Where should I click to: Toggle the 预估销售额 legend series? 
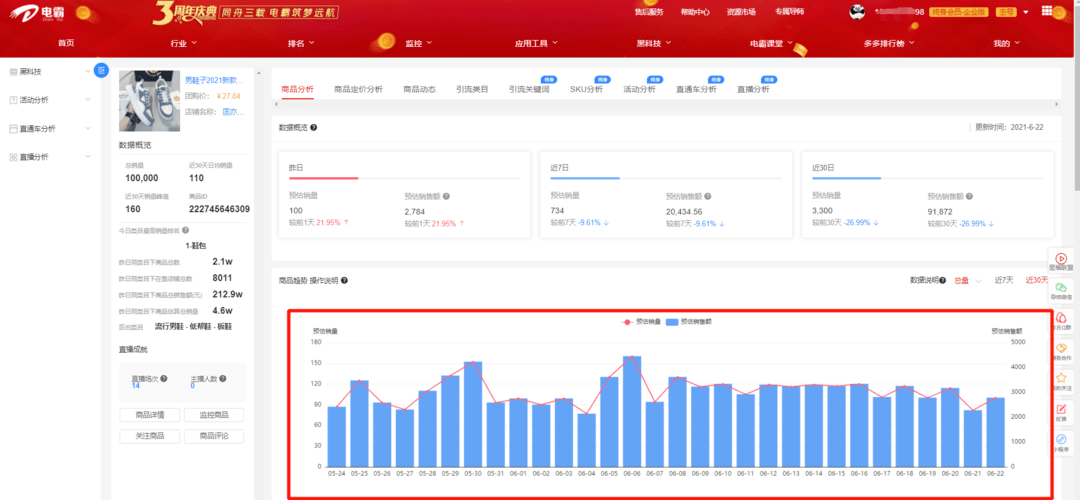coord(689,321)
